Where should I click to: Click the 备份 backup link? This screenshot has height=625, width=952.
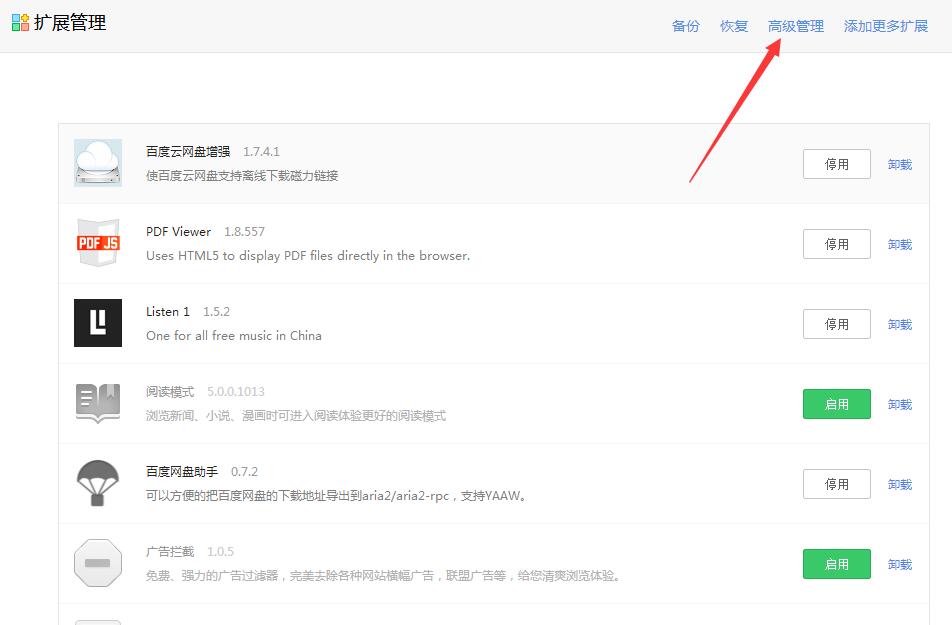pyautogui.click(x=686, y=26)
